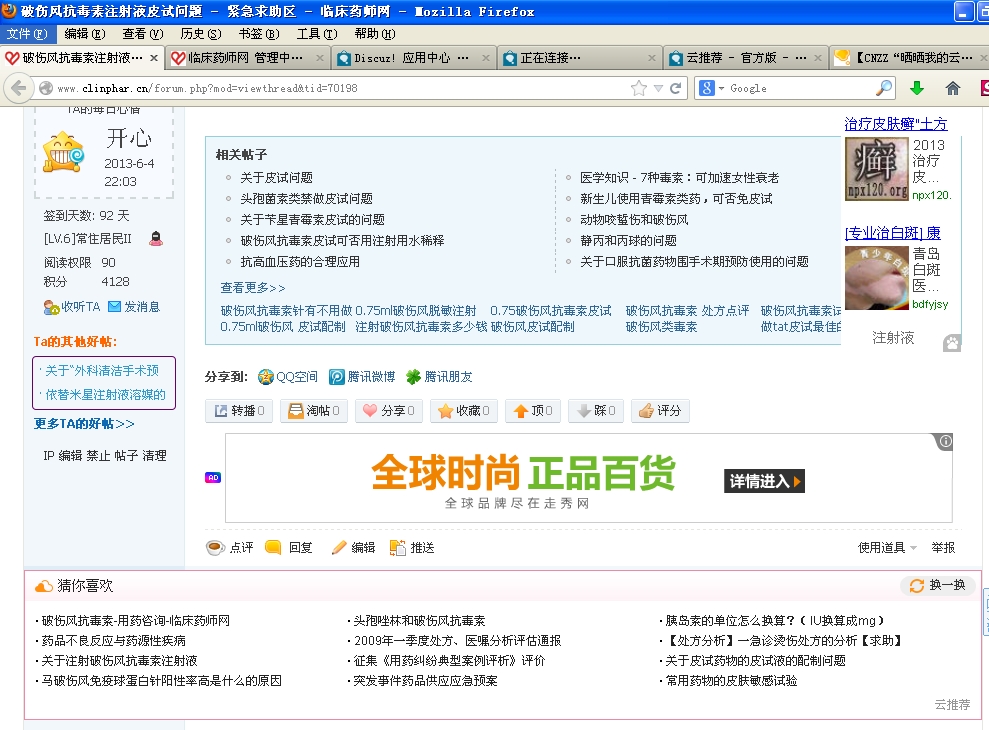Click the browser back arrow button
The image size is (989, 730).
(18, 88)
